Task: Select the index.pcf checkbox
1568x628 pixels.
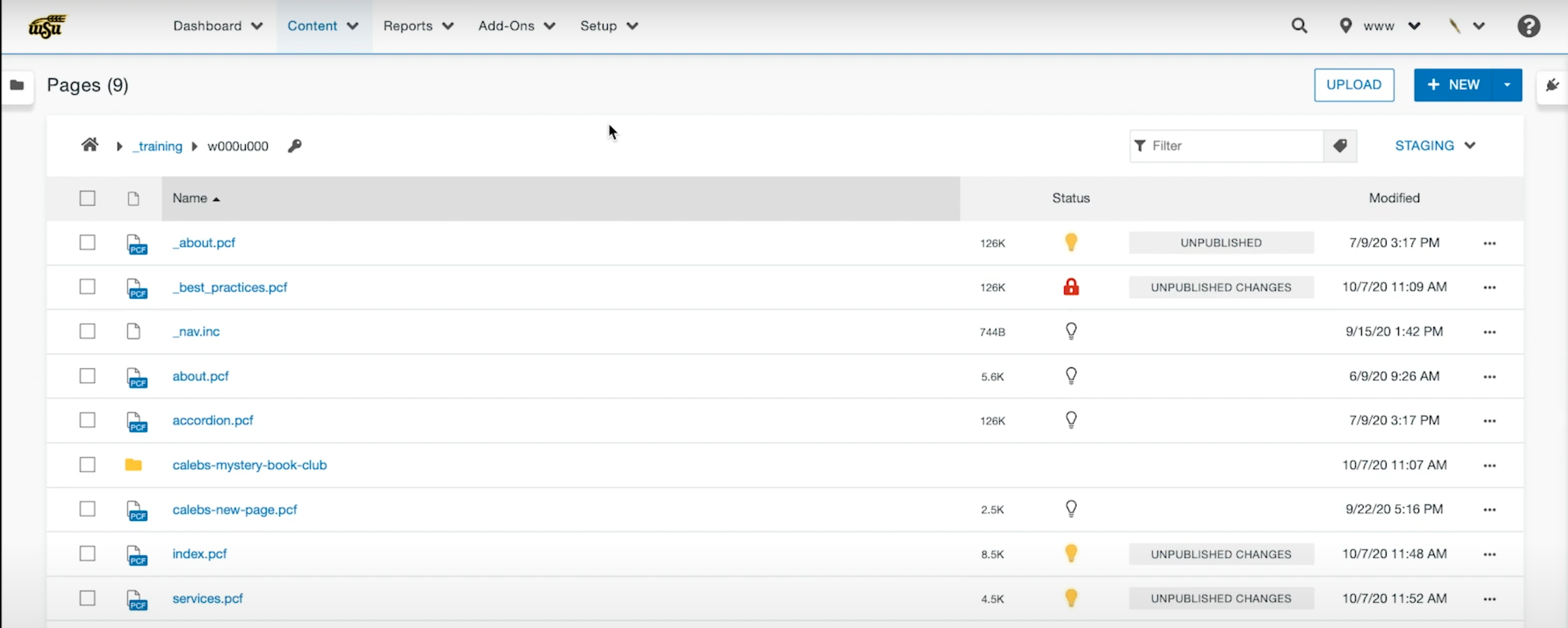Action: coord(88,553)
